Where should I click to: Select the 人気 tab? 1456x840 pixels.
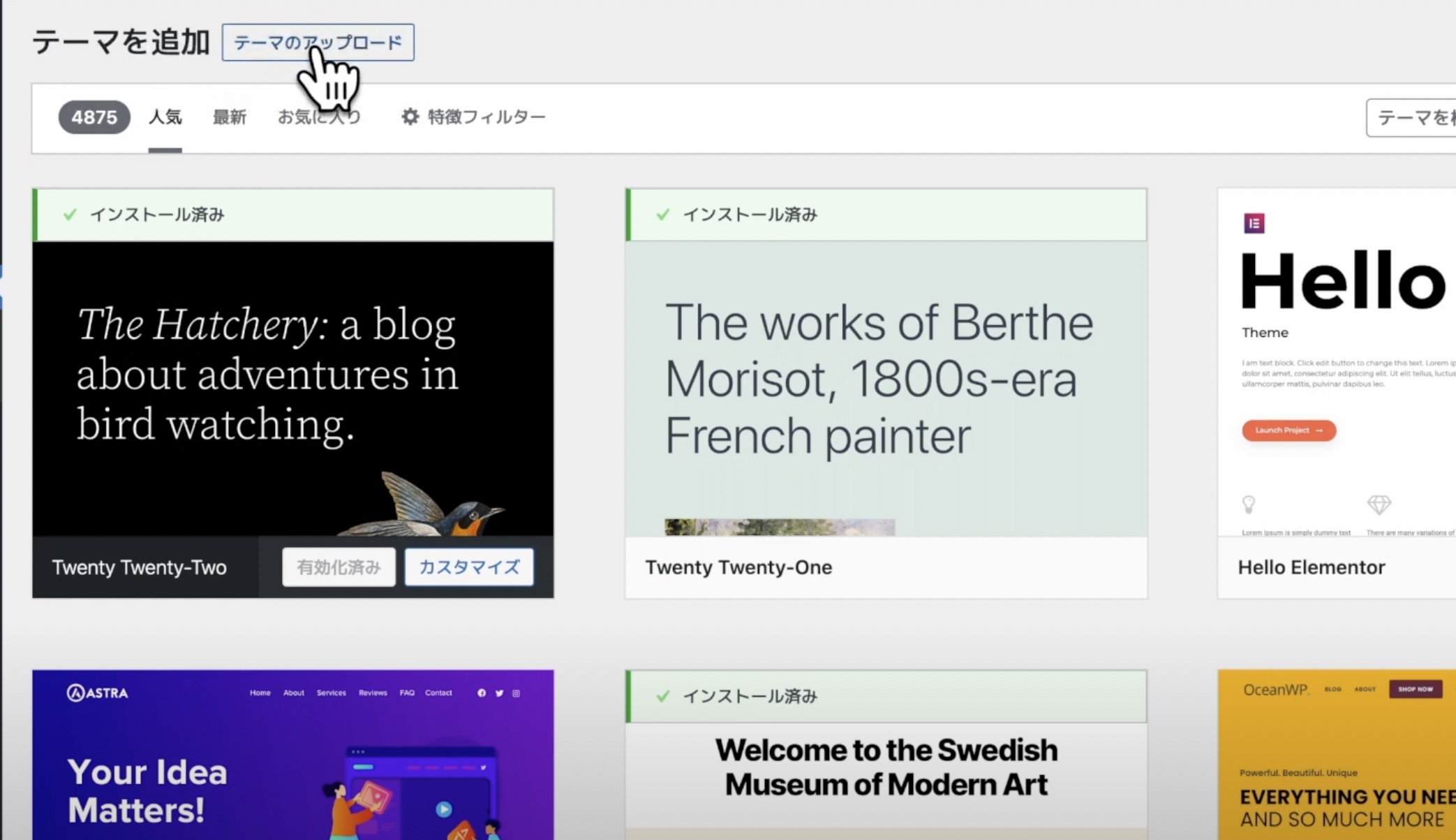[x=165, y=117]
